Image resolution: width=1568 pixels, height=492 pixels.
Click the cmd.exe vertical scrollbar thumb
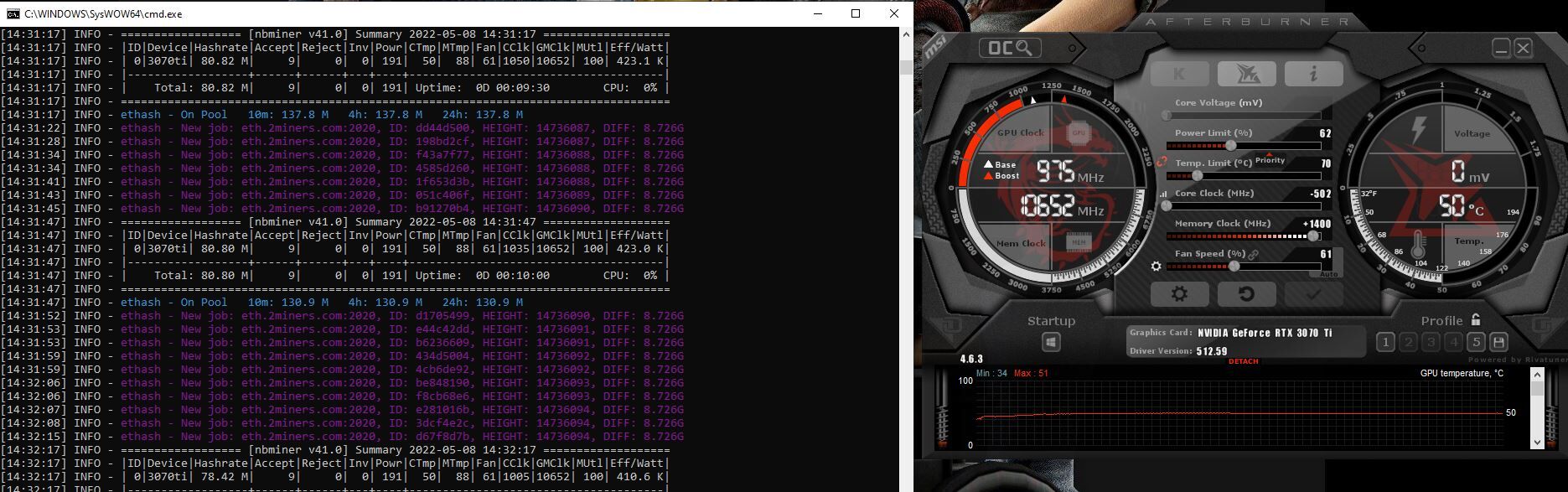point(905,67)
